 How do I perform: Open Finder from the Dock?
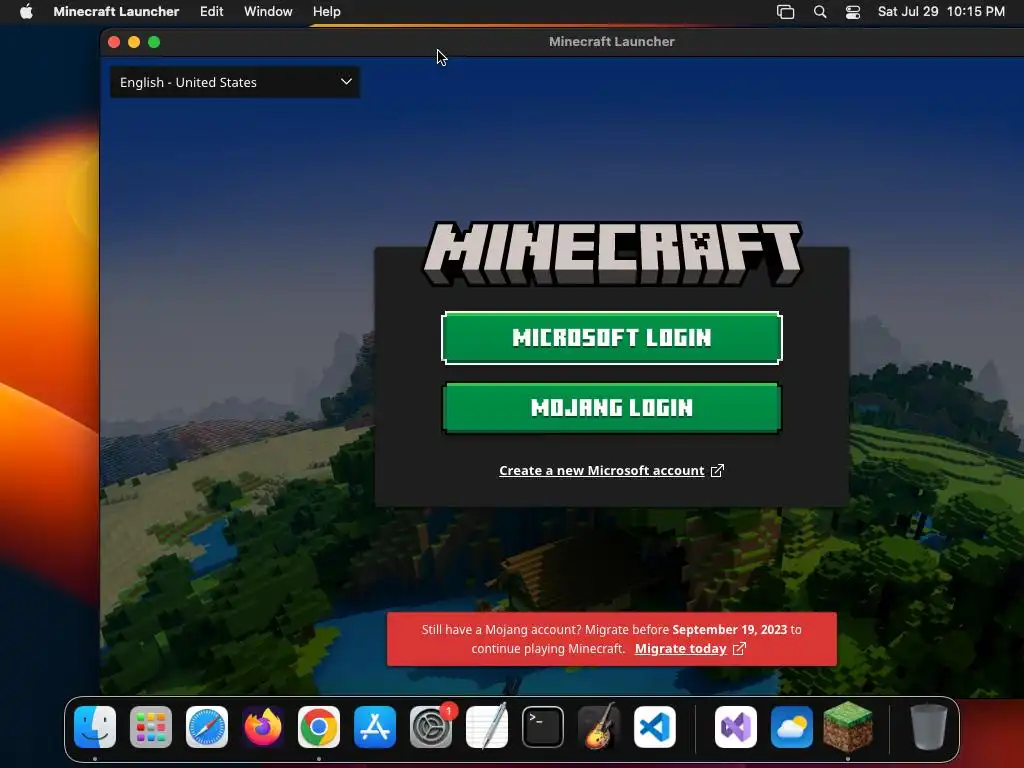click(95, 727)
